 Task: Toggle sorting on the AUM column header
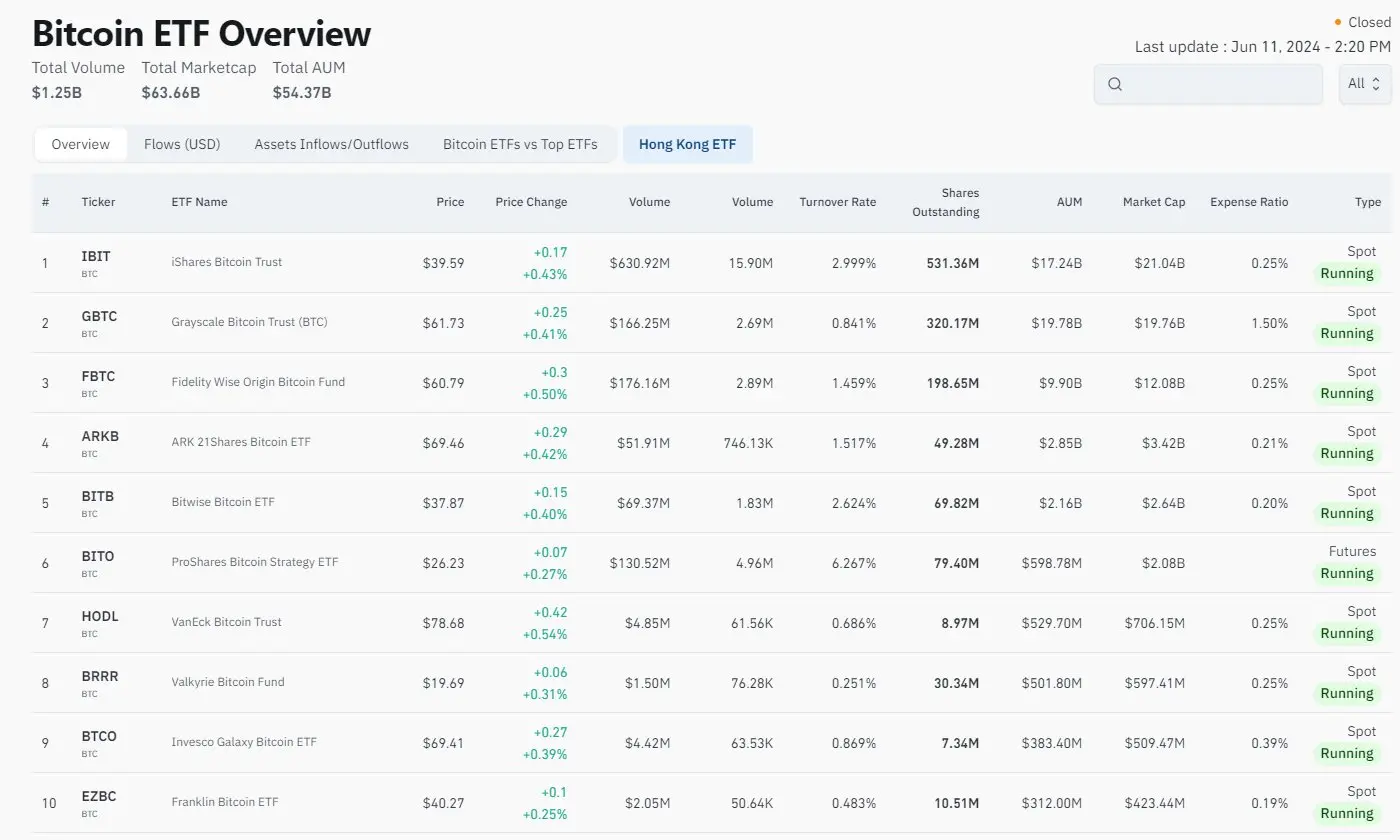point(1069,202)
